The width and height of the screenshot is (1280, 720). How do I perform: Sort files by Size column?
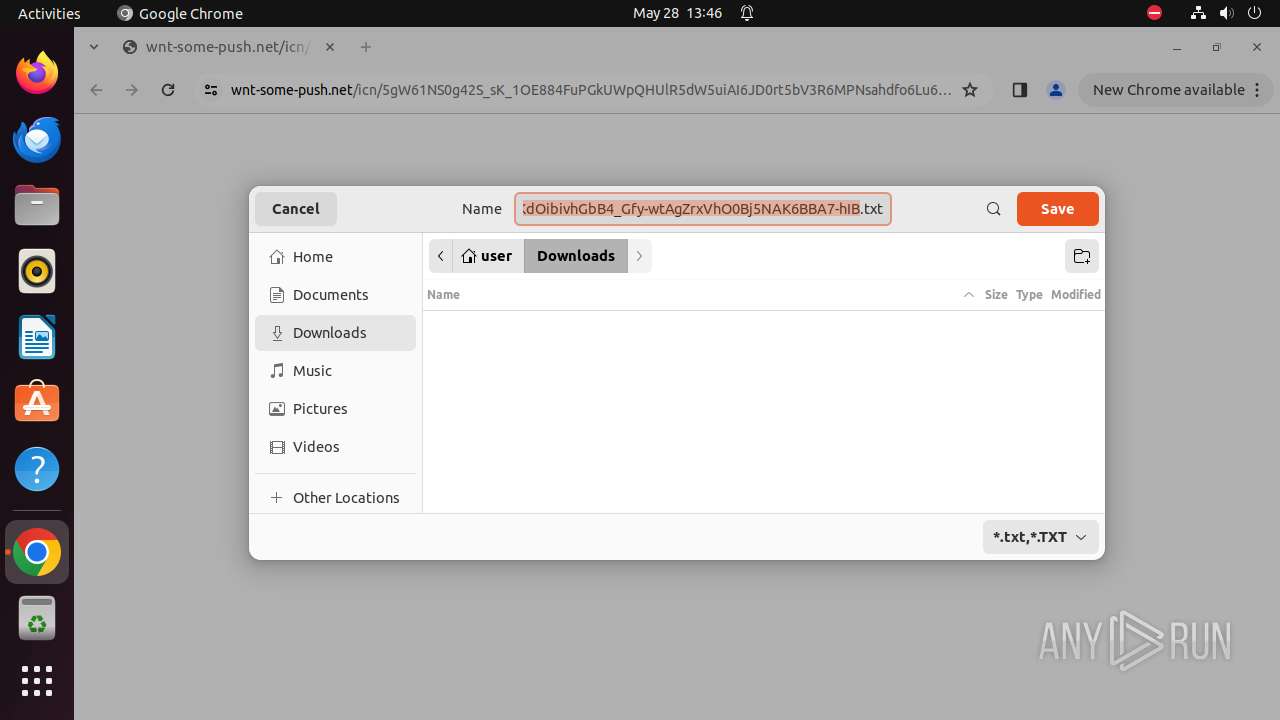pyautogui.click(x=996, y=295)
